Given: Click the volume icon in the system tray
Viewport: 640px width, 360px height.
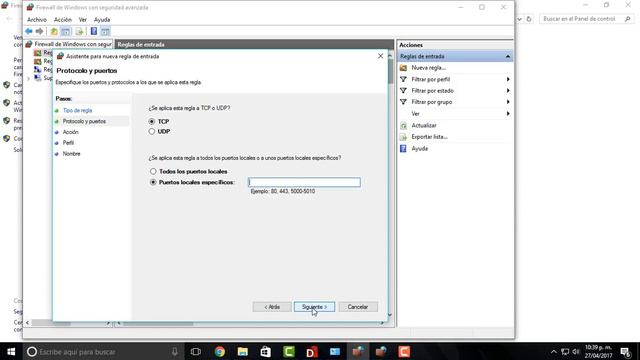Looking at the screenshot, I should 576,351.
